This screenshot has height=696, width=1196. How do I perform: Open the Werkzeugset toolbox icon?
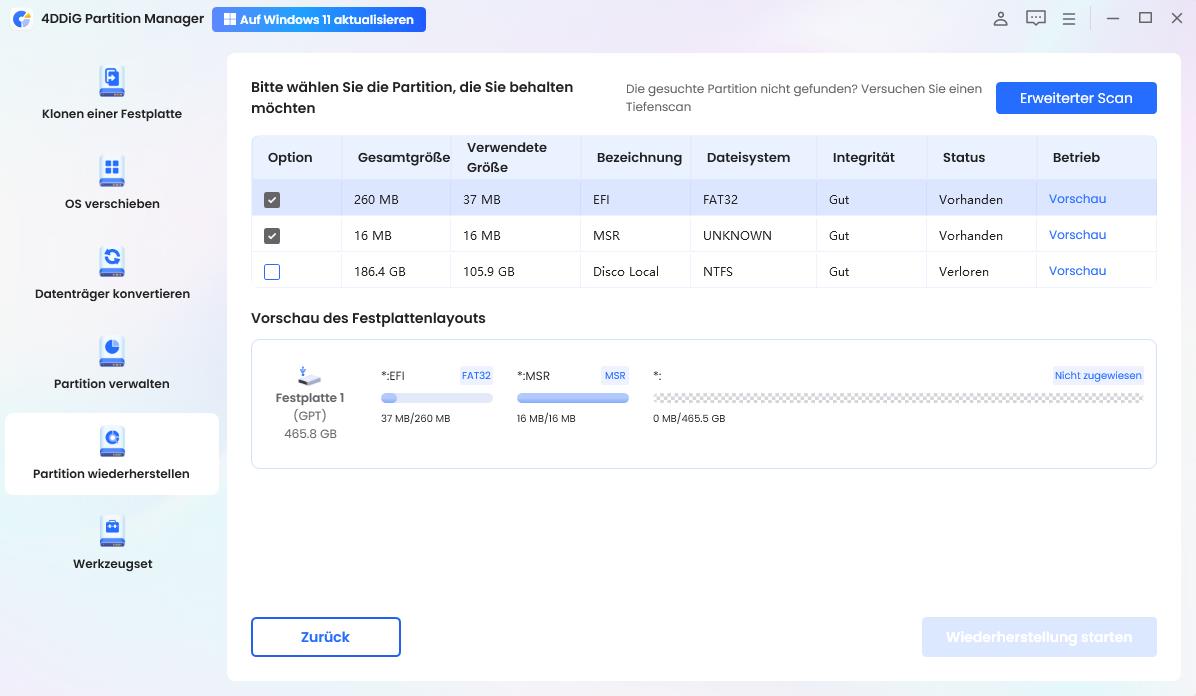click(x=112, y=530)
